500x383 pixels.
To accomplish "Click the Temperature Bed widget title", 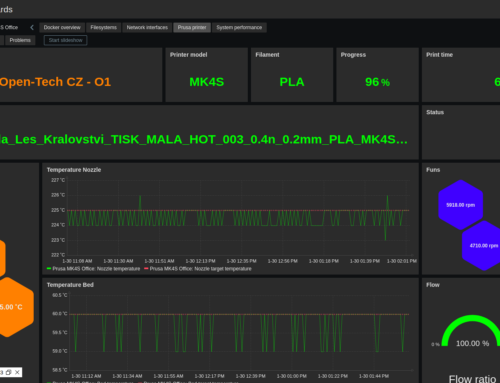I will (70, 285).
